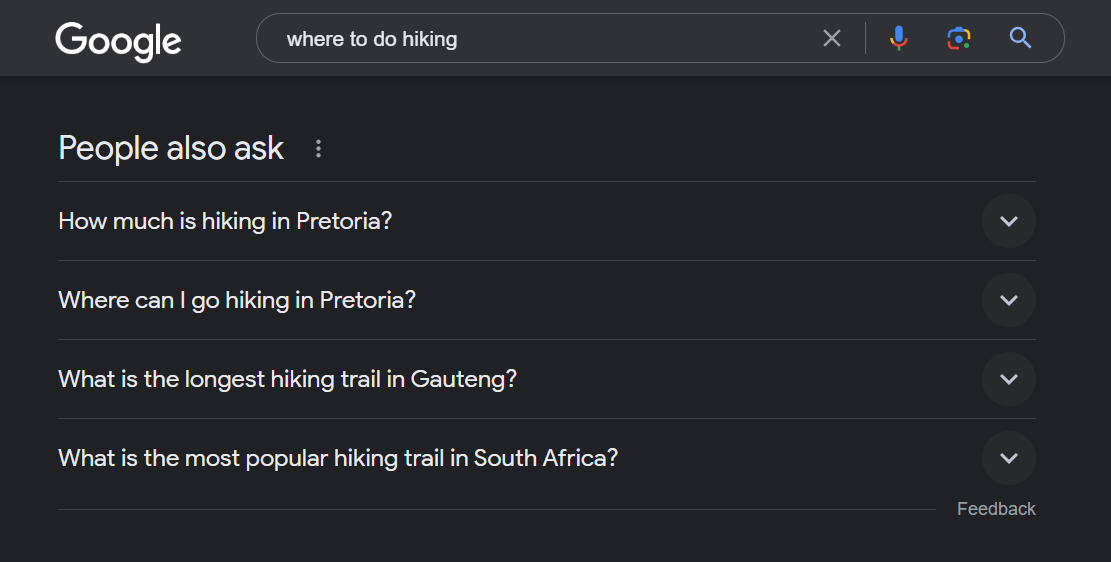Expand chevron for 'Where can I go hiking in Pretoria?'
The image size is (1111, 562).
tap(1008, 300)
